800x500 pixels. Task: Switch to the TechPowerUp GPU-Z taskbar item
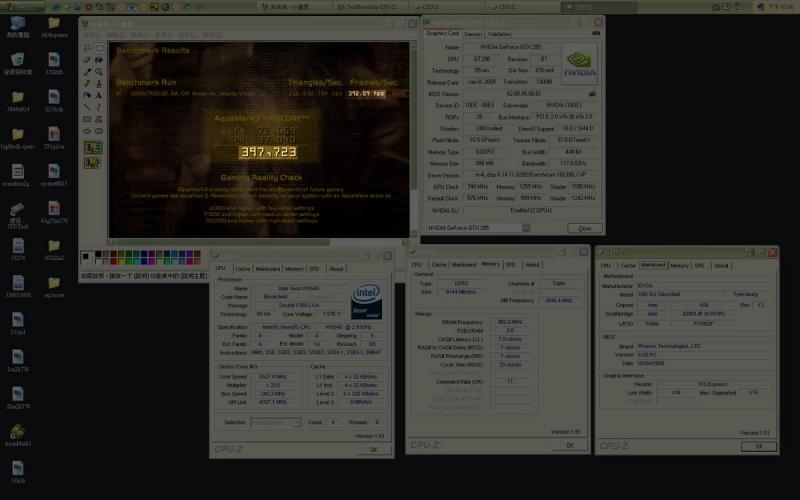pyautogui.click(x=371, y=7)
